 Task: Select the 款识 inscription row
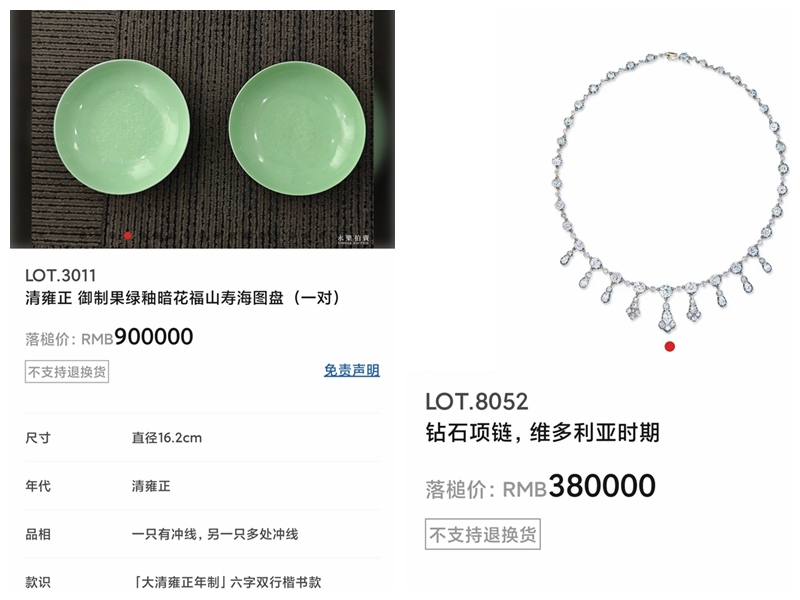(202, 581)
